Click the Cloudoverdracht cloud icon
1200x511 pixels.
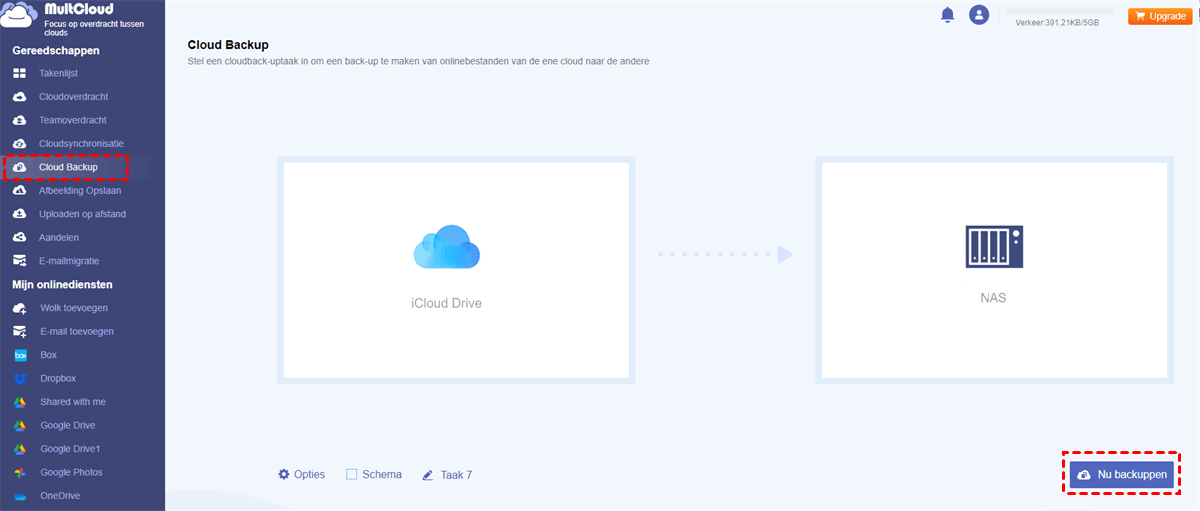(20, 97)
